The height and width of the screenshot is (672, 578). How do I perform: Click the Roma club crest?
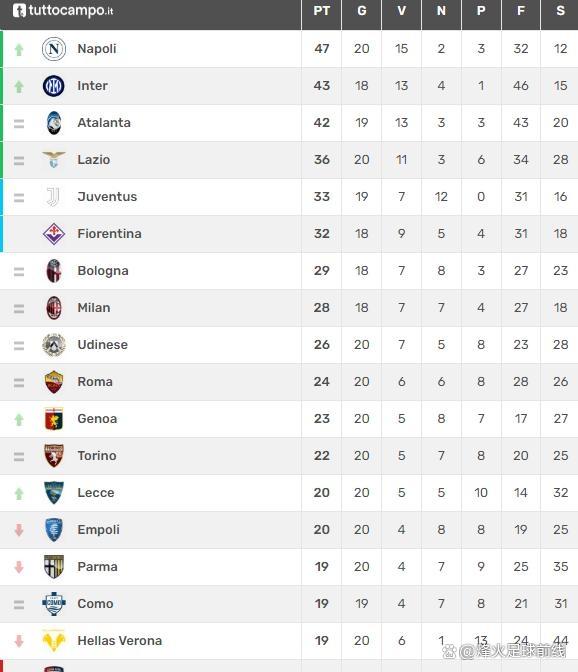(x=54, y=382)
